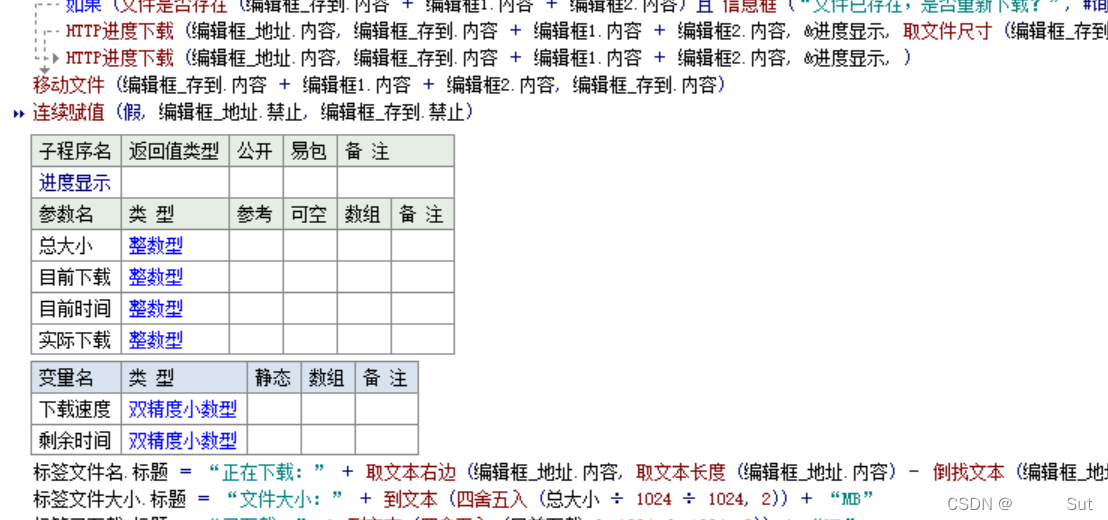The height and width of the screenshot is (520, 1108).
Task: Select the 子程序名 header cell
Action: [76, 150]
